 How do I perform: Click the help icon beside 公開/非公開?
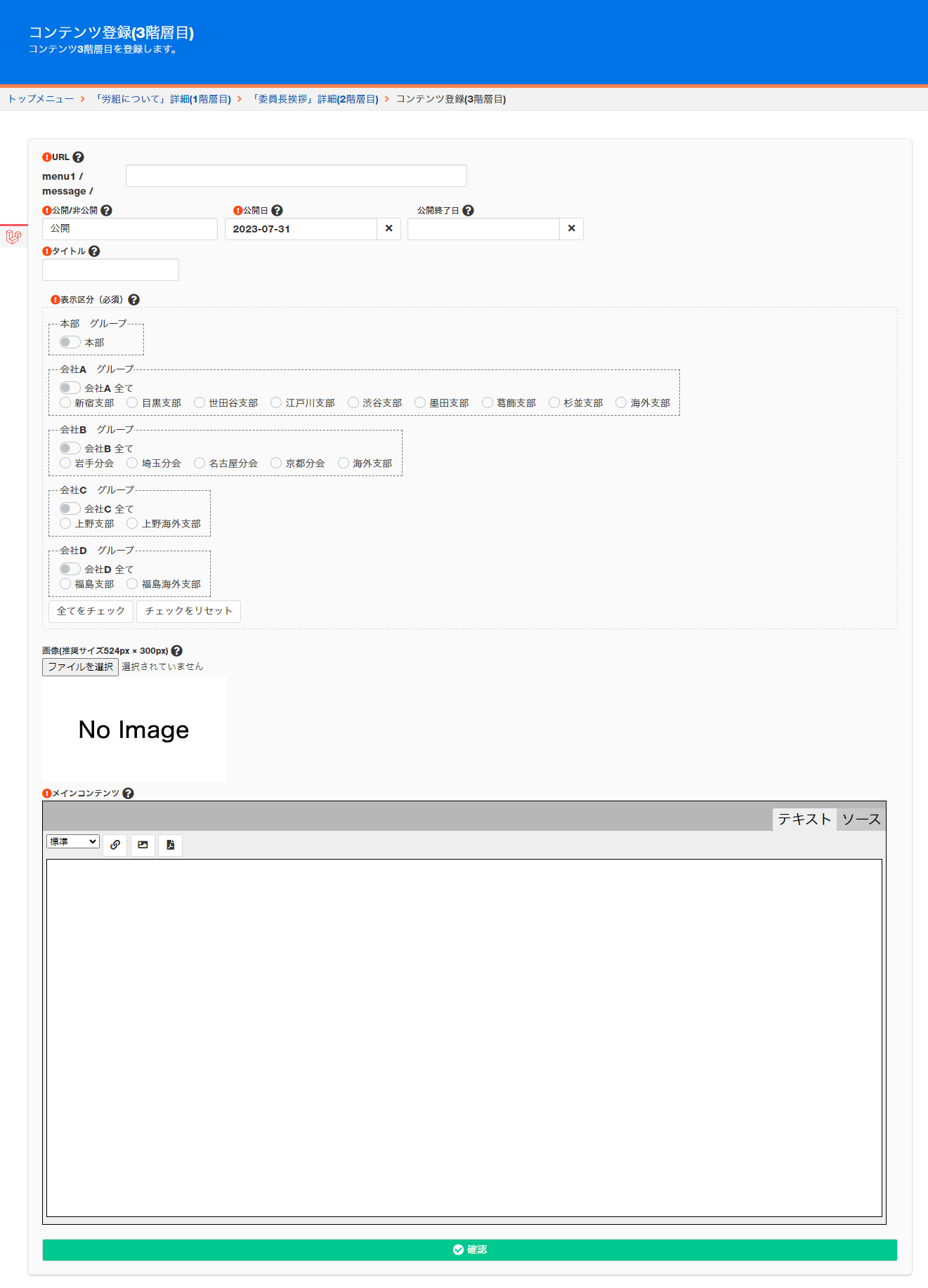point(106,210)
